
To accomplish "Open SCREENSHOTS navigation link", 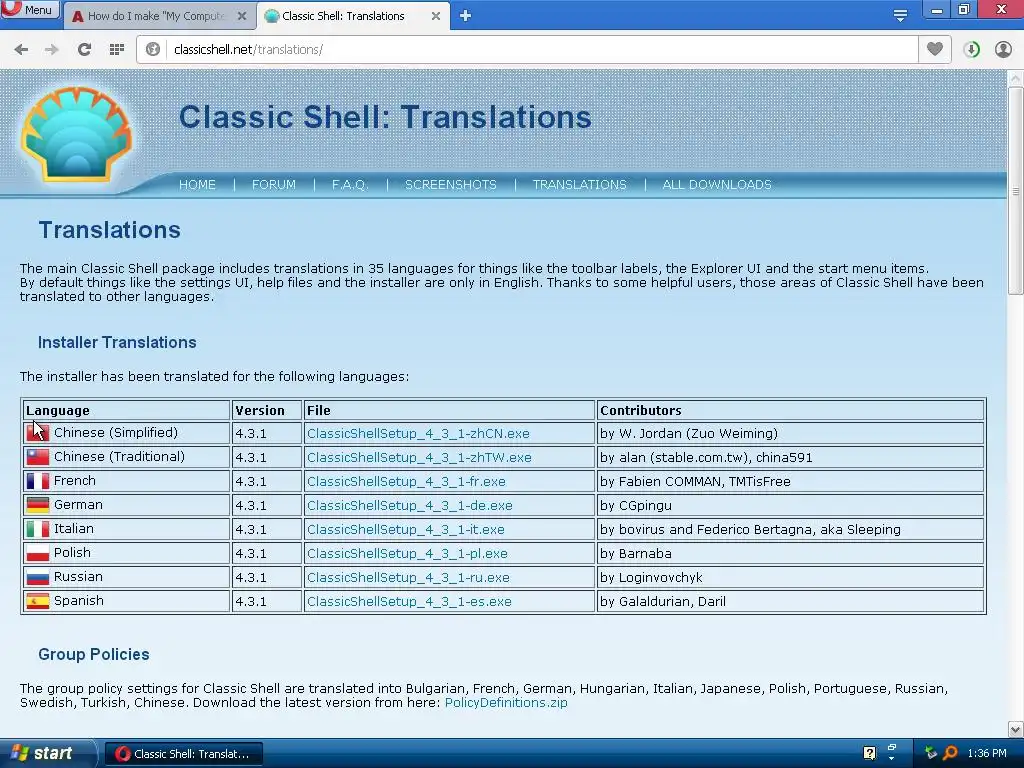I will (451, 185).
